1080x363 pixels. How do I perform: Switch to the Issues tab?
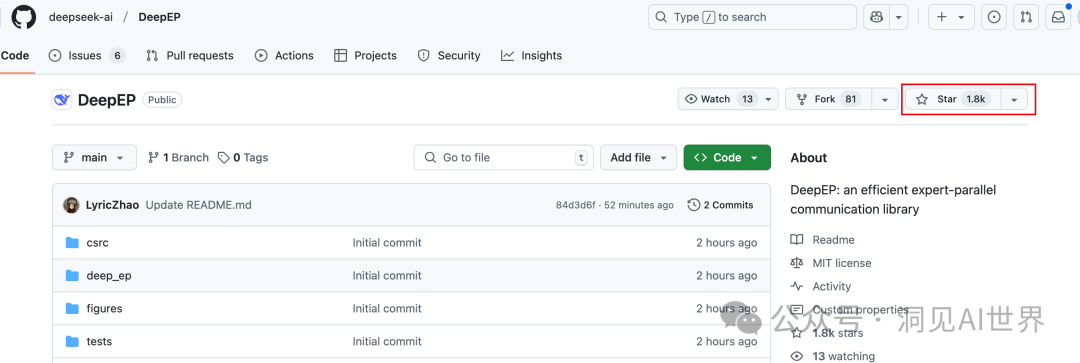[x=87, y=56]
